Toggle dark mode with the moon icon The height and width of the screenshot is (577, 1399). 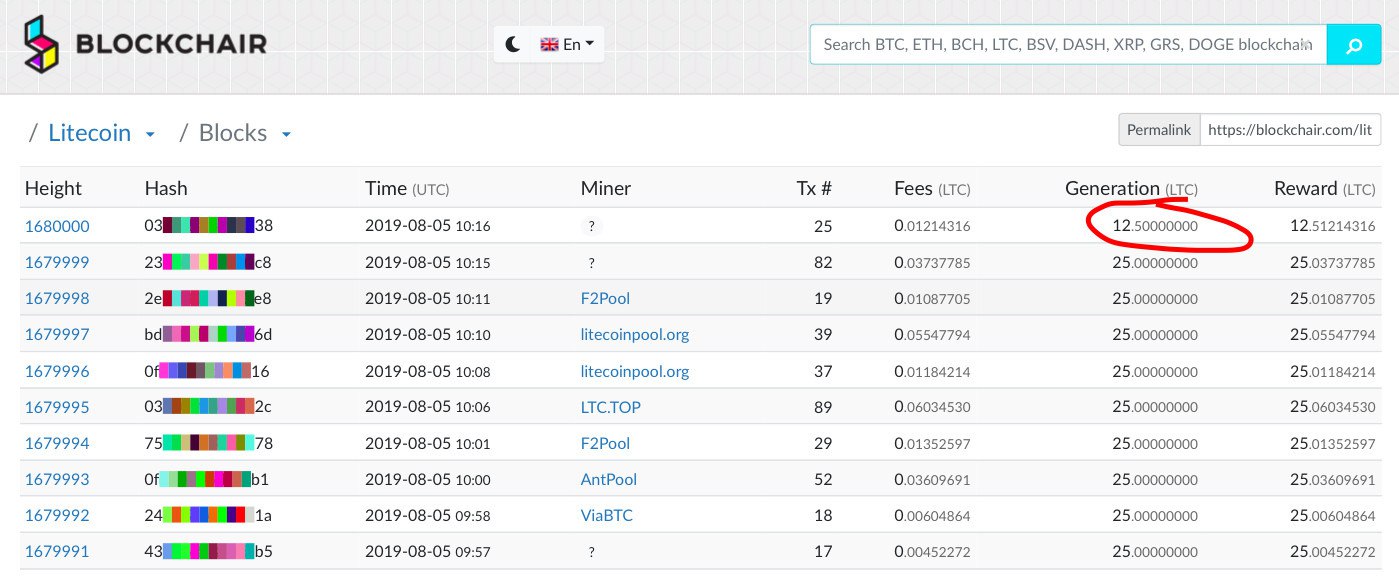pyautogui.click(x=513, y=44)
